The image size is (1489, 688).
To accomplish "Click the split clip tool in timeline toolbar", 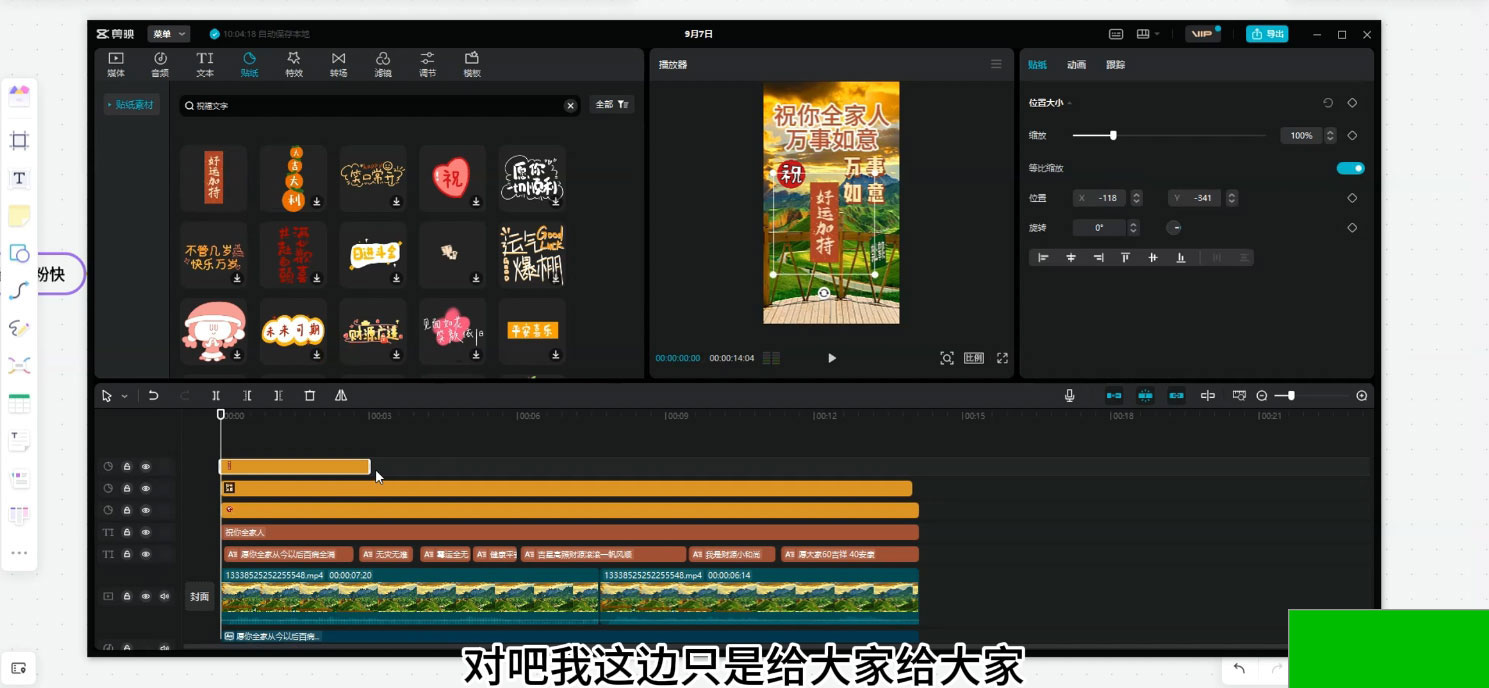I will pyautogui.click(x=216, y=396).
